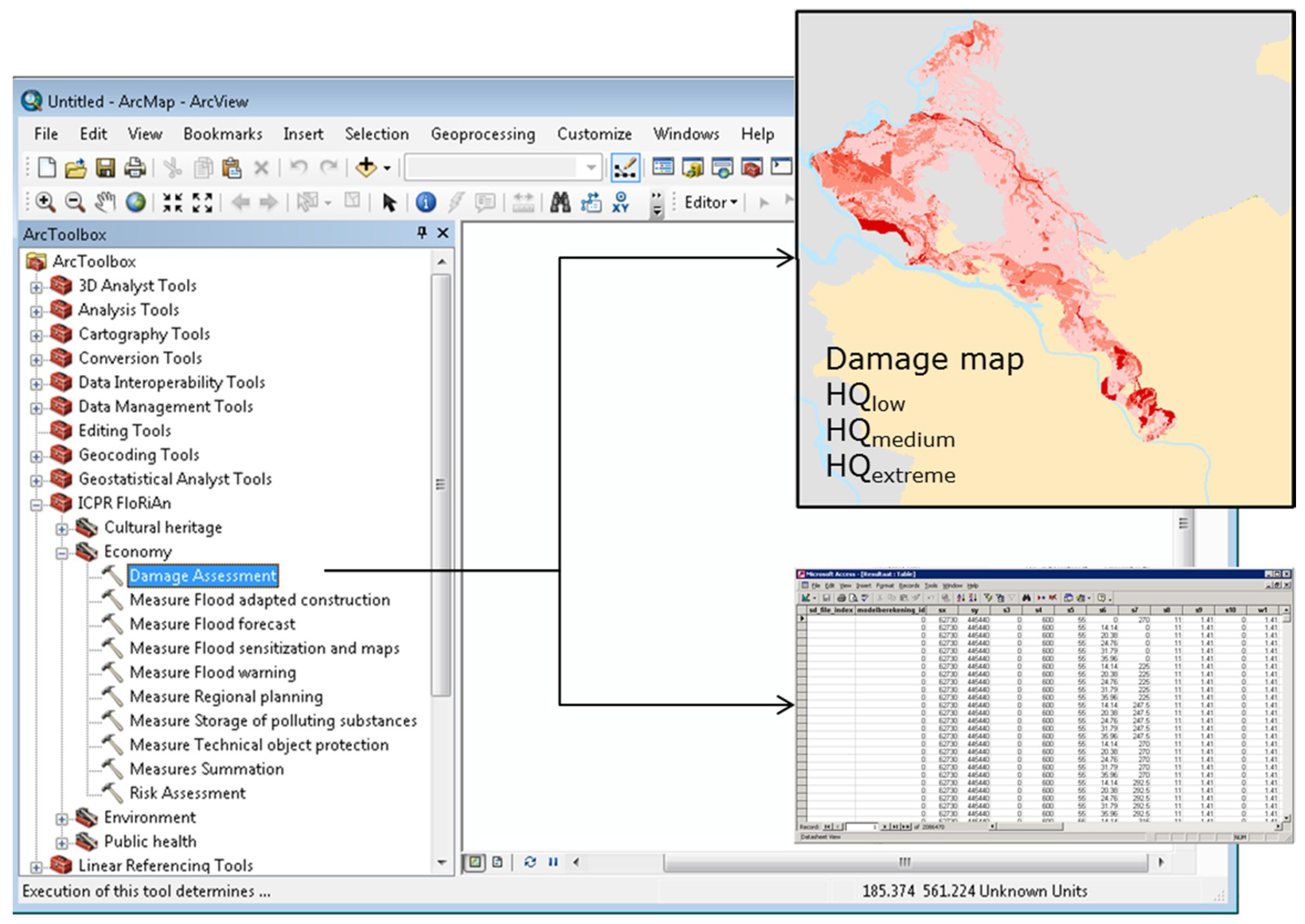Viewport: 1305px width, 924px height.
Task: Click the Fixed Zoom In arrows icon
Action: (173, 202)
